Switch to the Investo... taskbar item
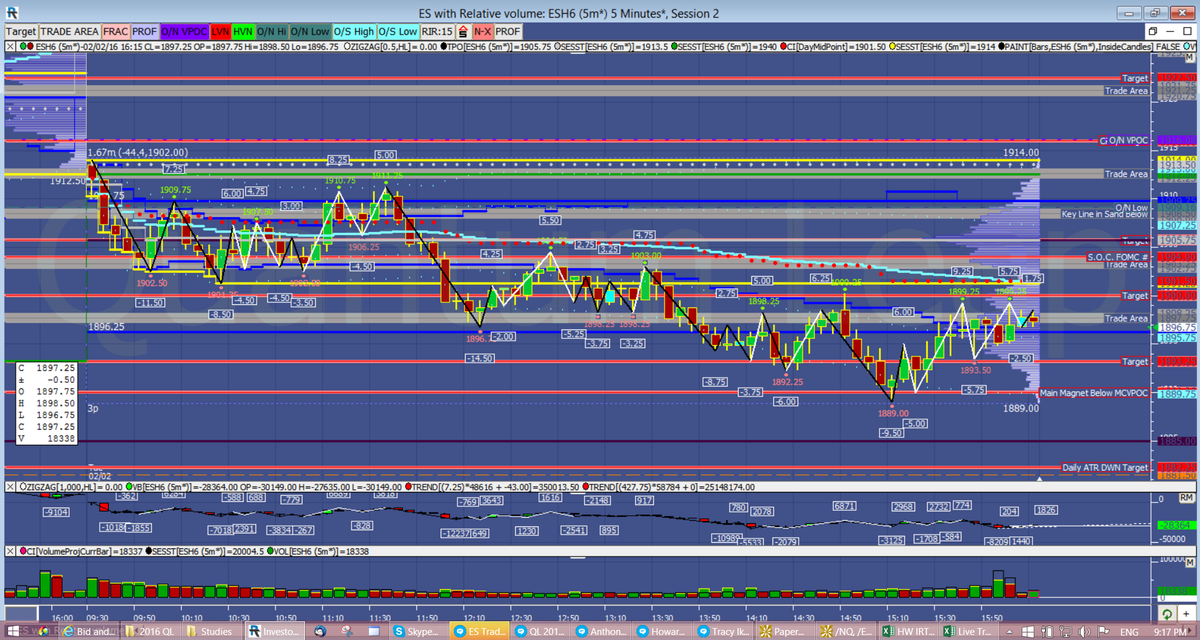The height and width of the screenshot is (640, 1200). coord(277,632)
